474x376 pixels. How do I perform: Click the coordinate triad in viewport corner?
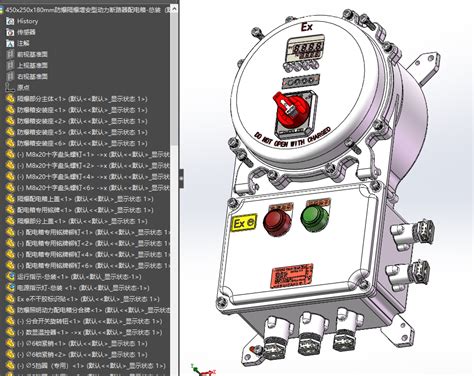pyautogui.click(x=202, y=370)
